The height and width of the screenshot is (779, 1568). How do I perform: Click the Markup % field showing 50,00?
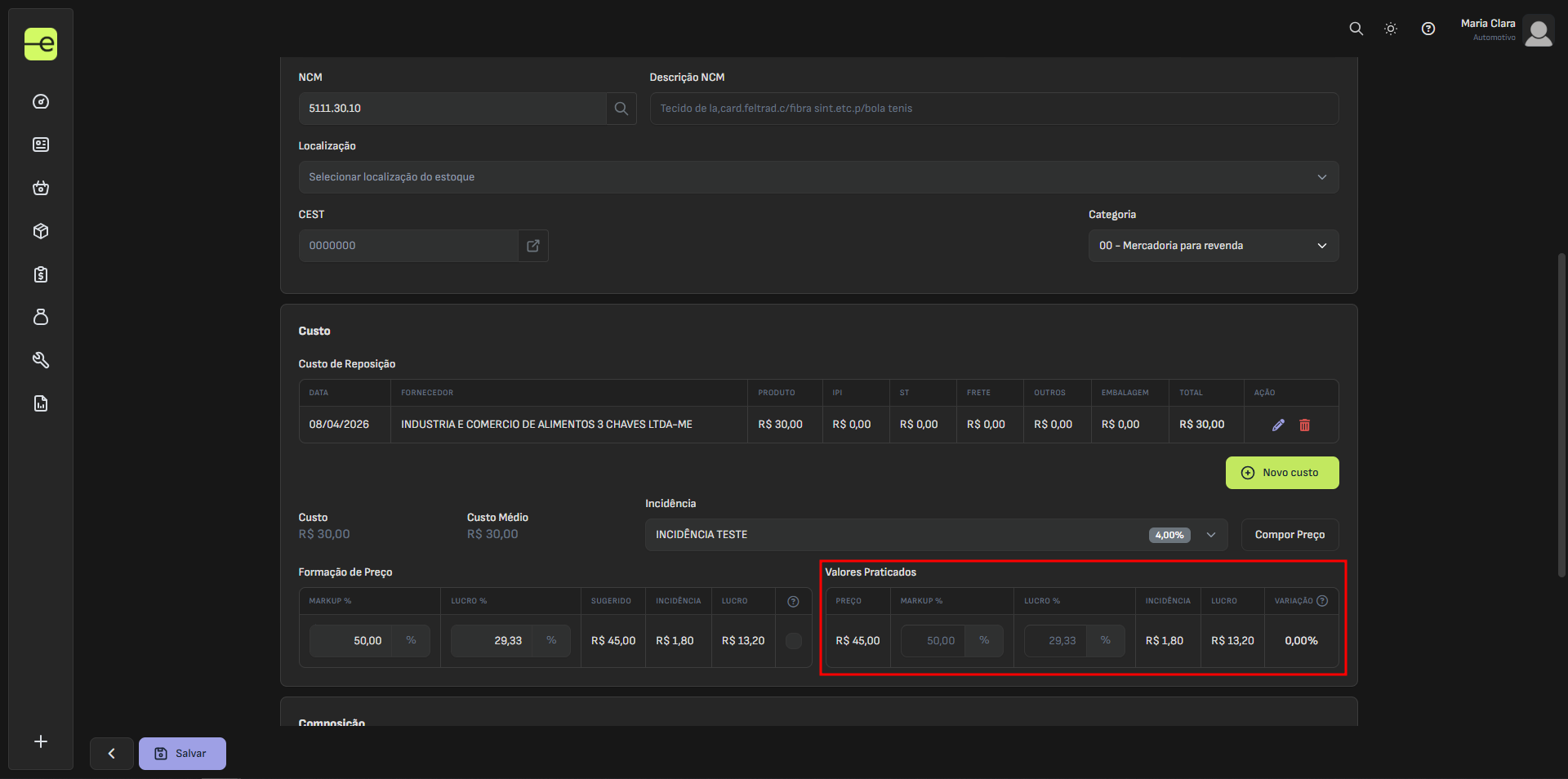click(351, 641)
